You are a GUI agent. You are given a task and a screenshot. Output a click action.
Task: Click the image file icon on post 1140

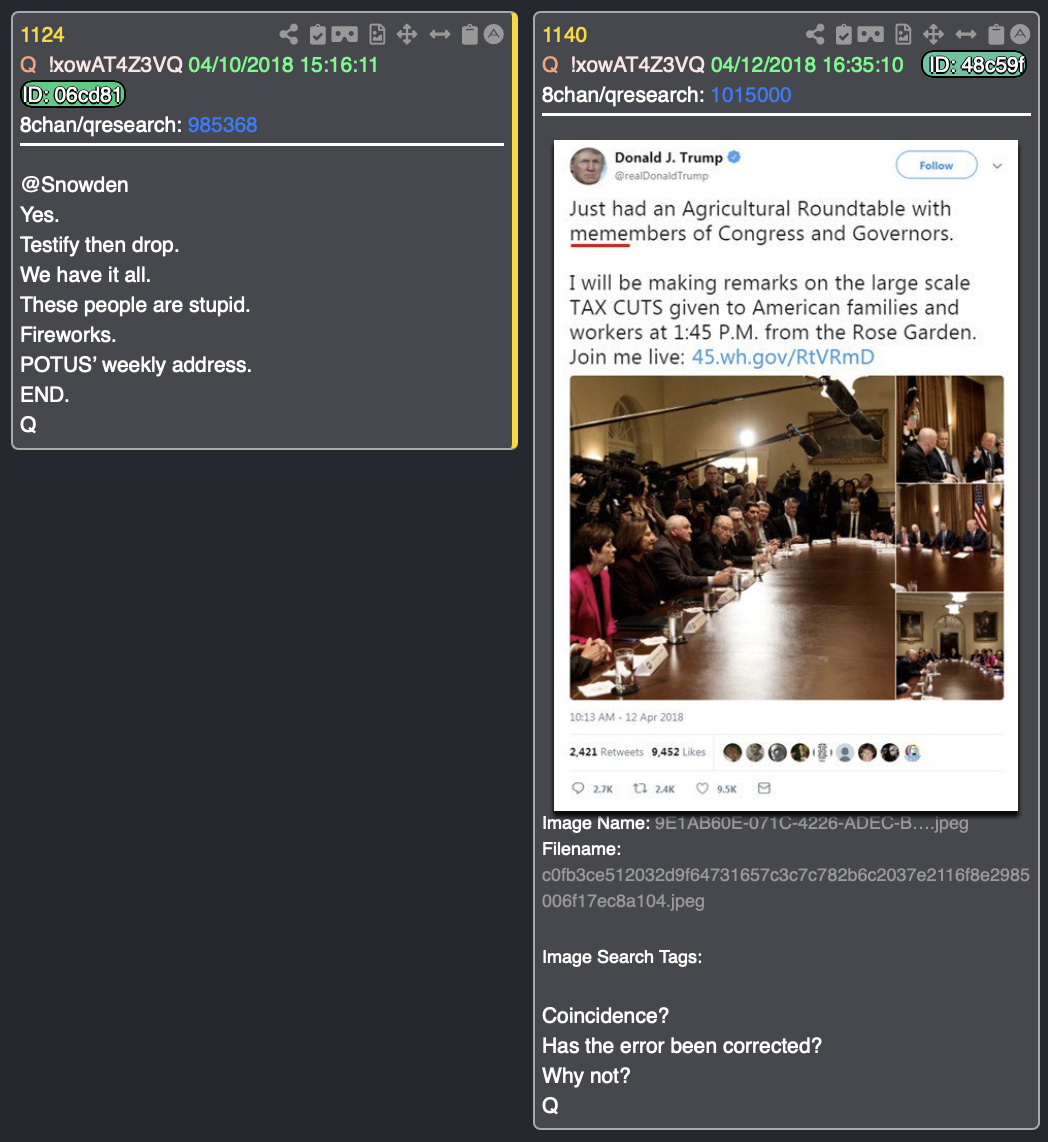coord(903,34)
